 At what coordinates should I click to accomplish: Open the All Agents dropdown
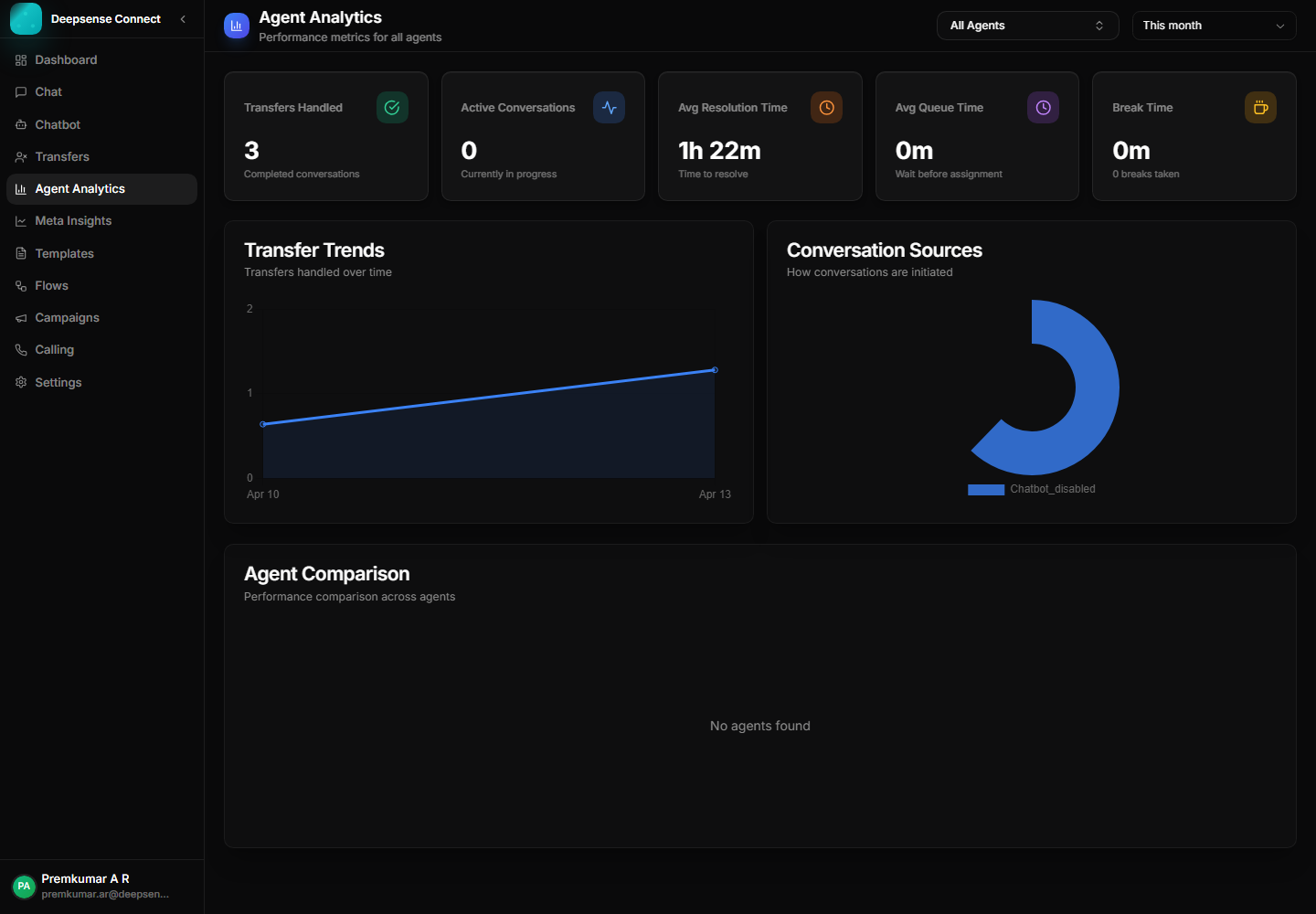point(1027,26)
